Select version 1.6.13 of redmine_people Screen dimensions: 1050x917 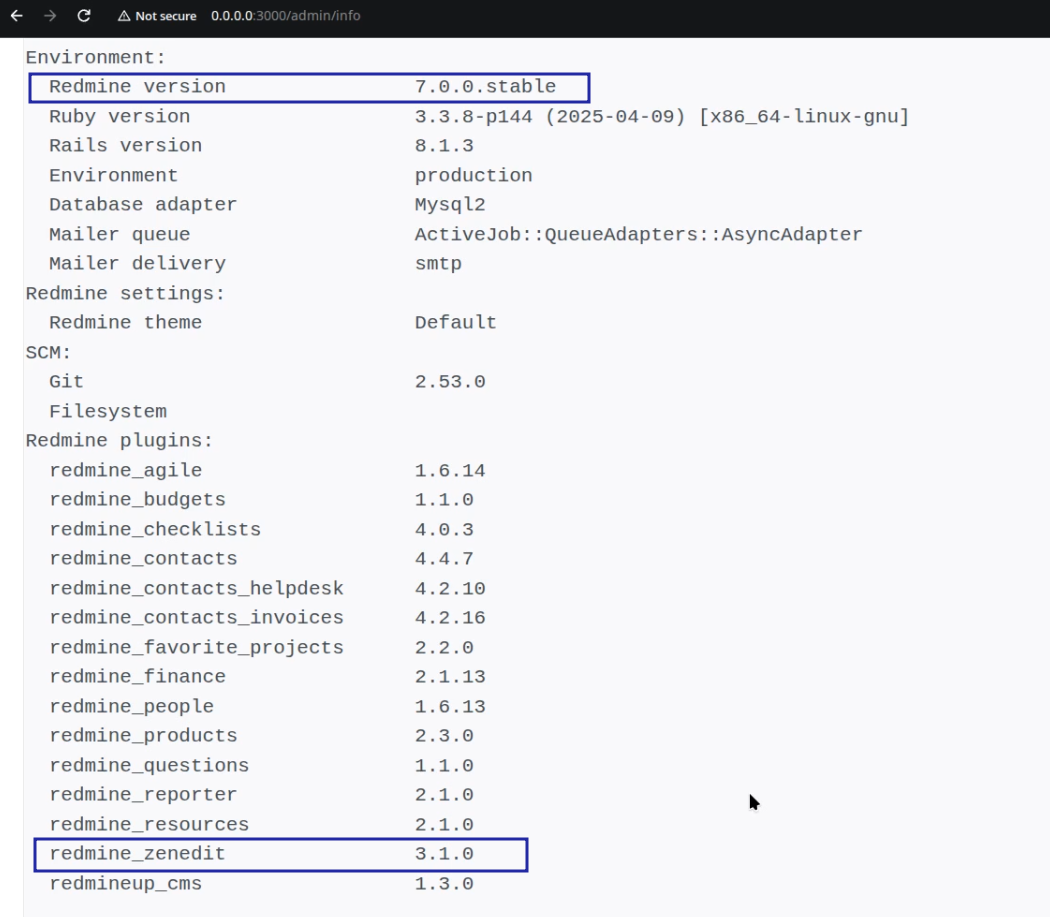click(450, 706)
